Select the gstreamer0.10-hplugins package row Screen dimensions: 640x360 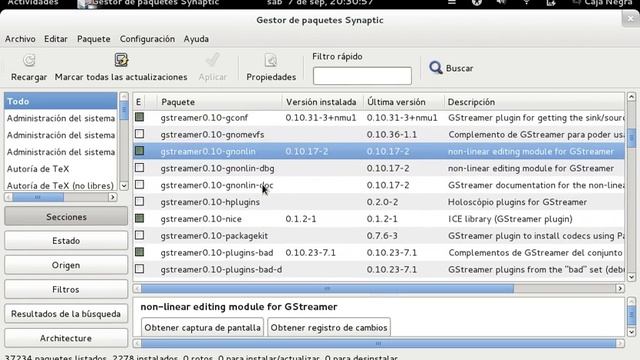pos(379,202)
